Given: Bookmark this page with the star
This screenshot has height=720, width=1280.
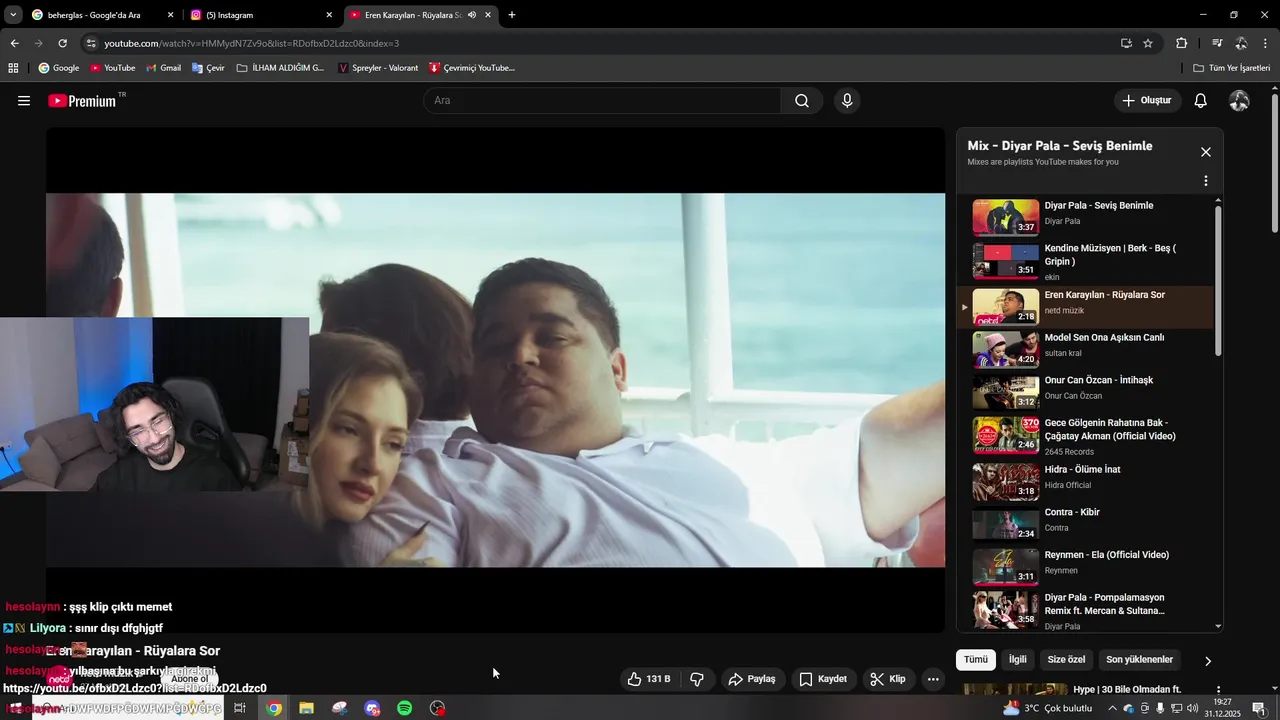Looking at the screenshot, I should tap(1148, 43).
